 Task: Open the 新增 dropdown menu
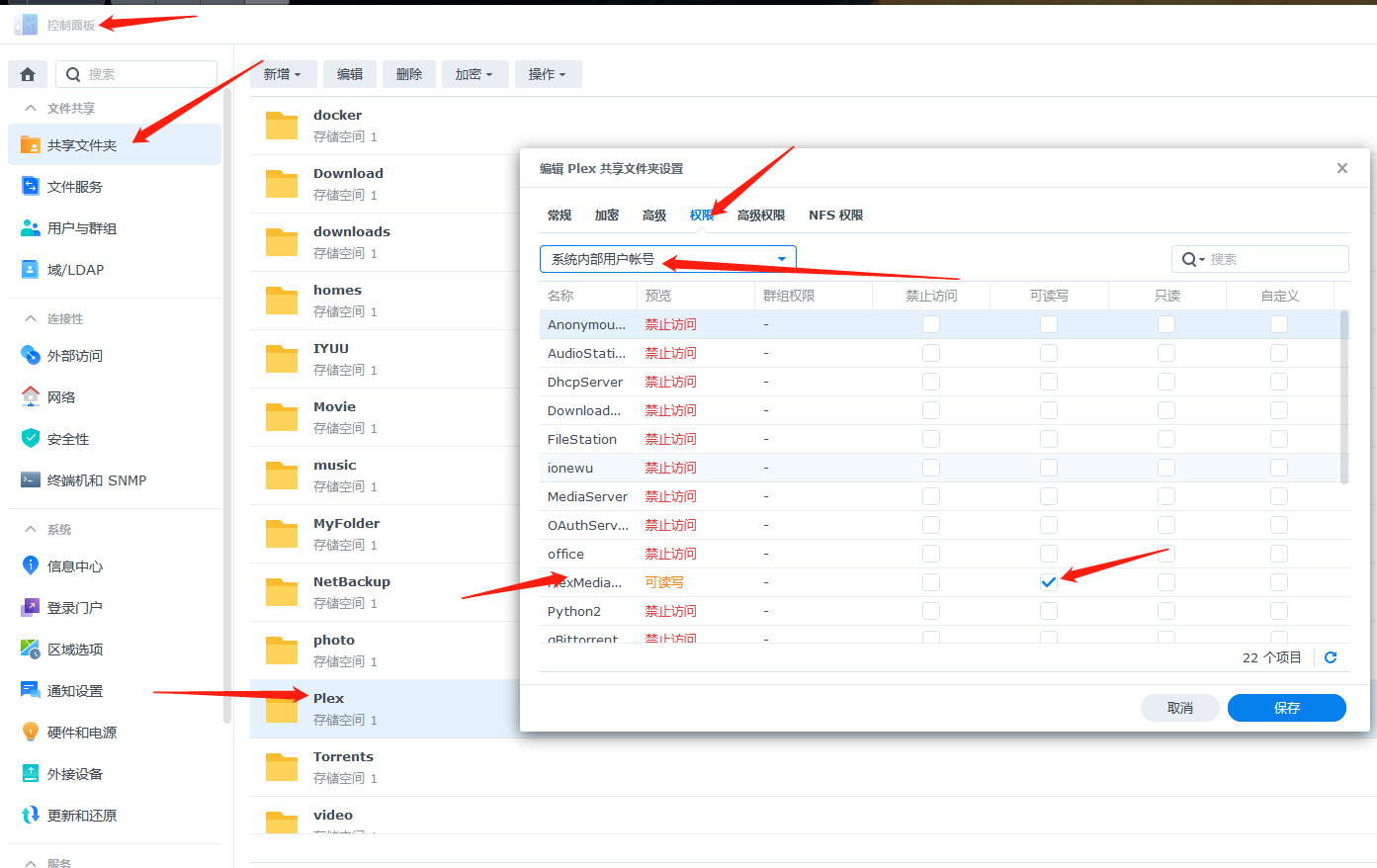(x=283, y=73)
